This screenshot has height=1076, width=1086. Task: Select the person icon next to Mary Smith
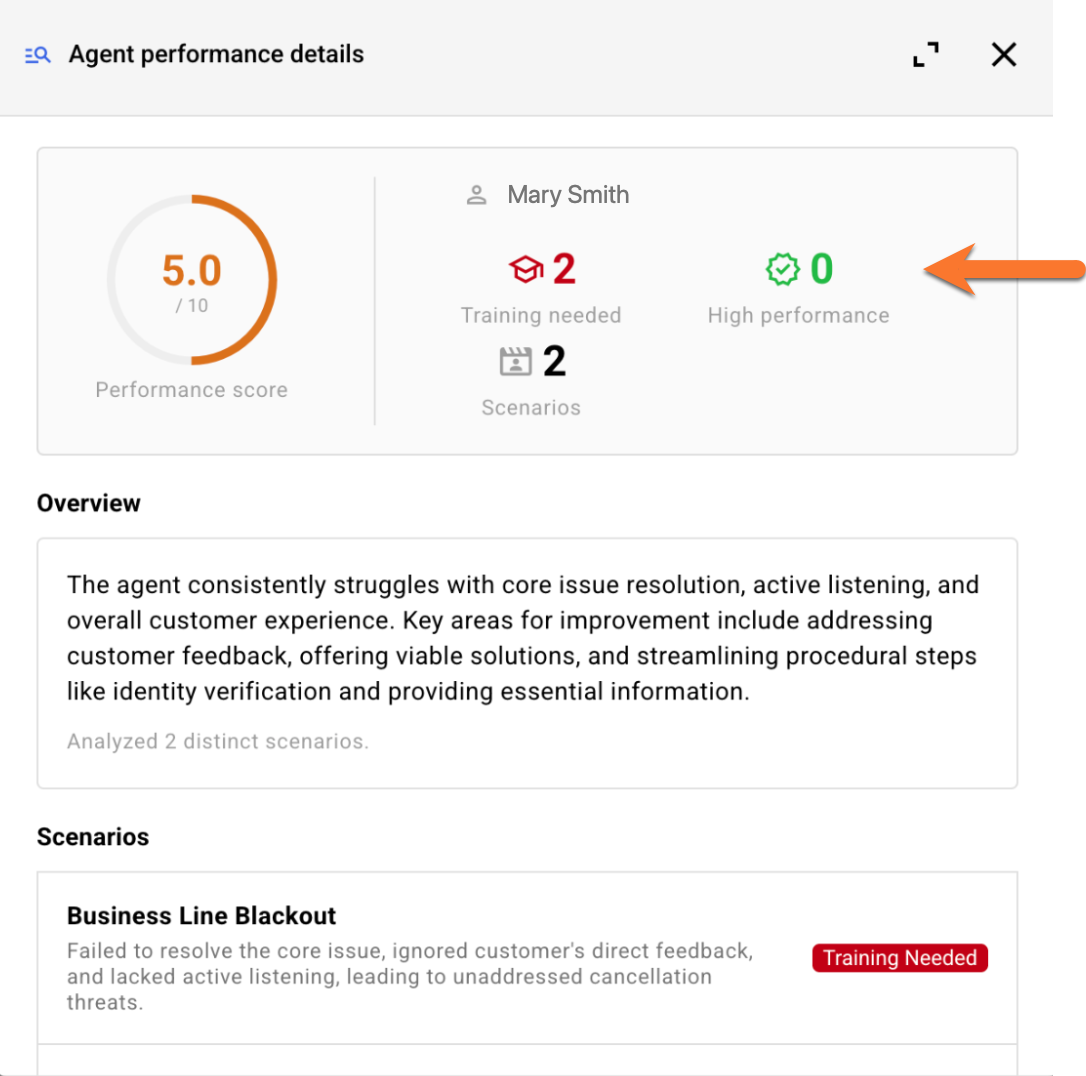pyautogui.click(x=478, y=193)
